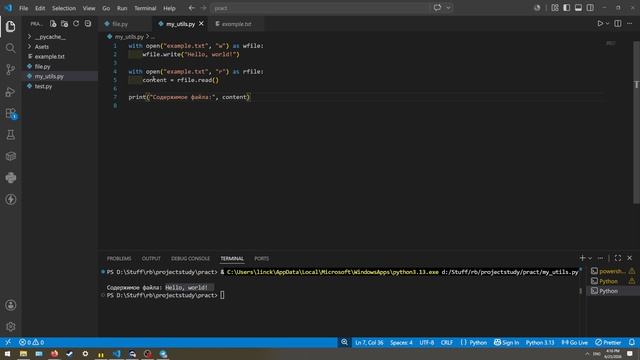Open the run button dropdown arrow
Image resolution: width=640 pixels, height=360 pixels.
[607, 24]
